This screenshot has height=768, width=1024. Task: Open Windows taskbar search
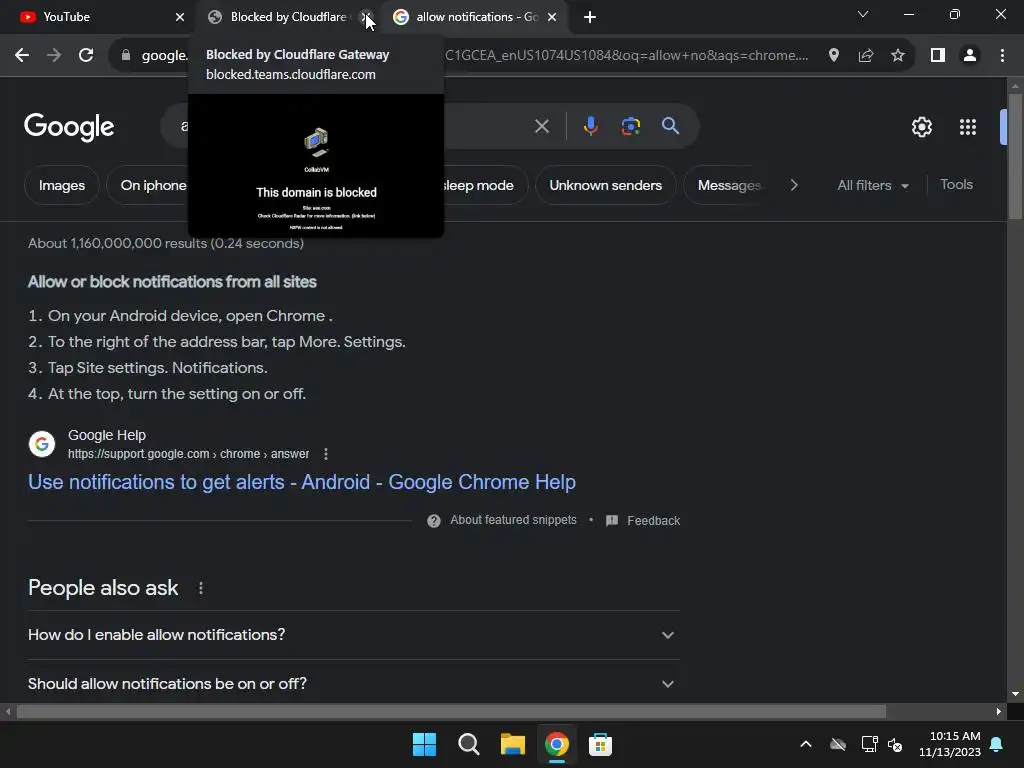pos(469,744)
